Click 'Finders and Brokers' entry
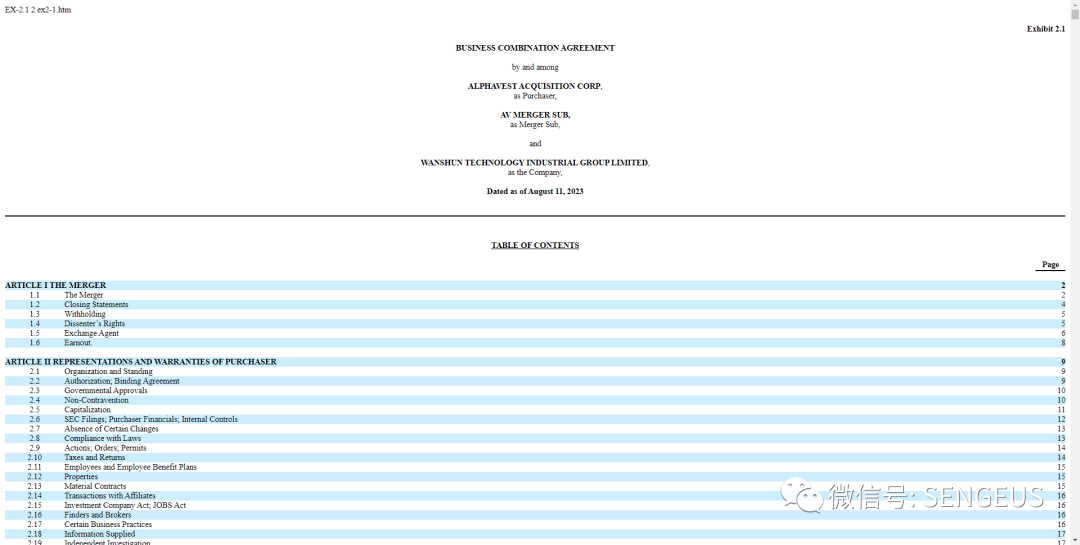1080x545 pixels. click(x=98, y=515)
